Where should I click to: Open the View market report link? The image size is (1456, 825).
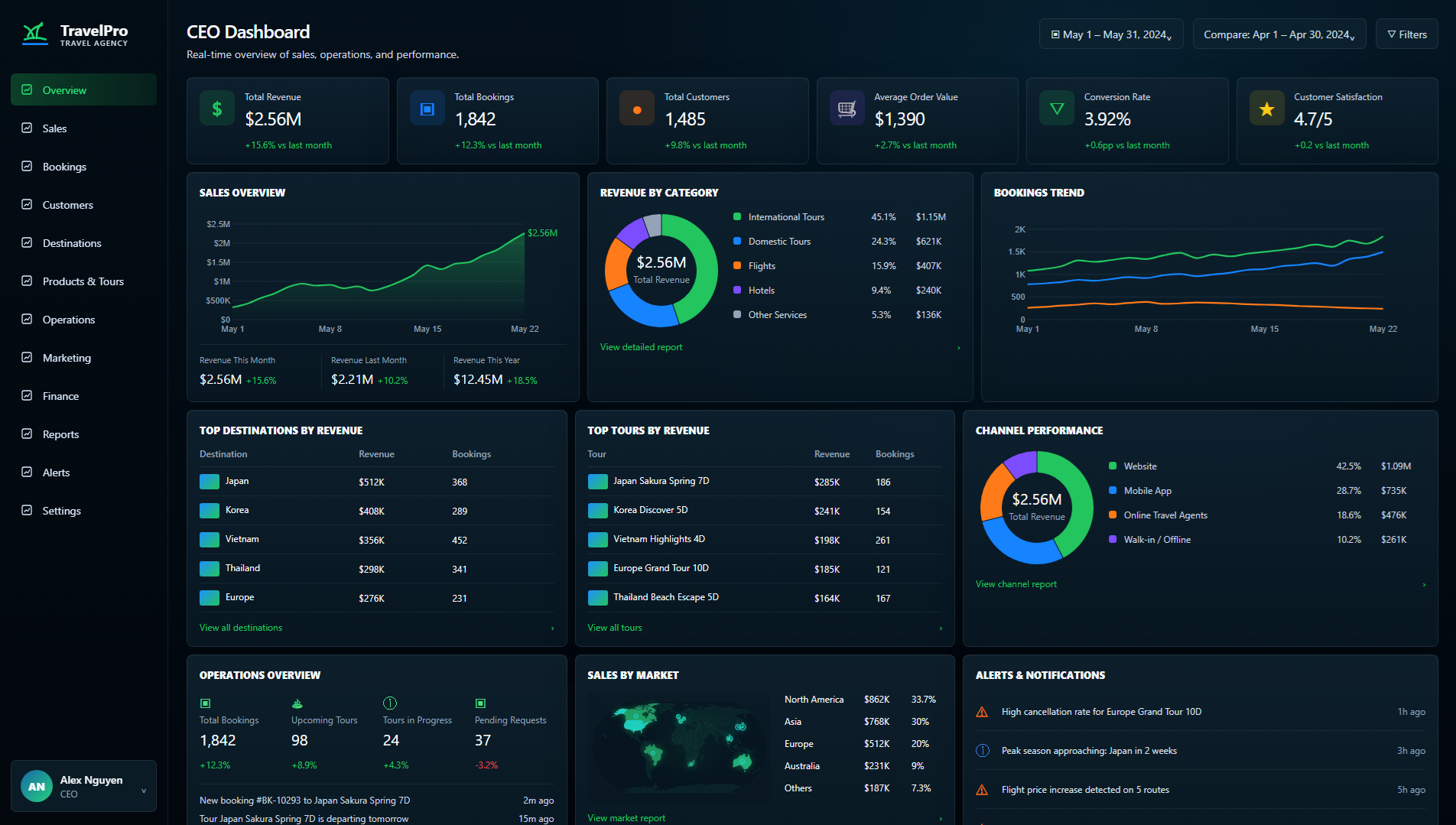pos(626,818)
